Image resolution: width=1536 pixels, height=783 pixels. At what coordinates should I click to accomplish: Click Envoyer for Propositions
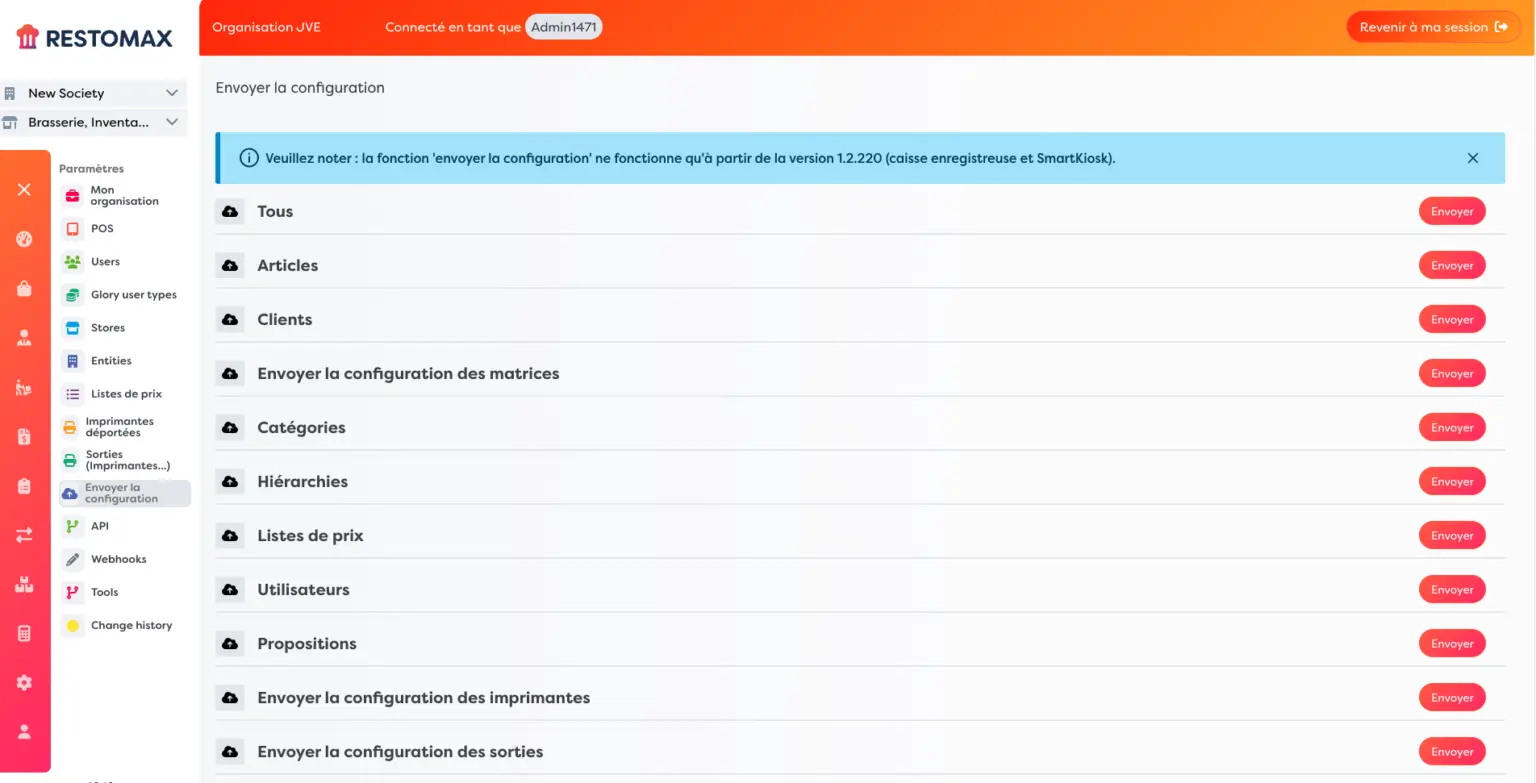click(x=1452, y=643)
